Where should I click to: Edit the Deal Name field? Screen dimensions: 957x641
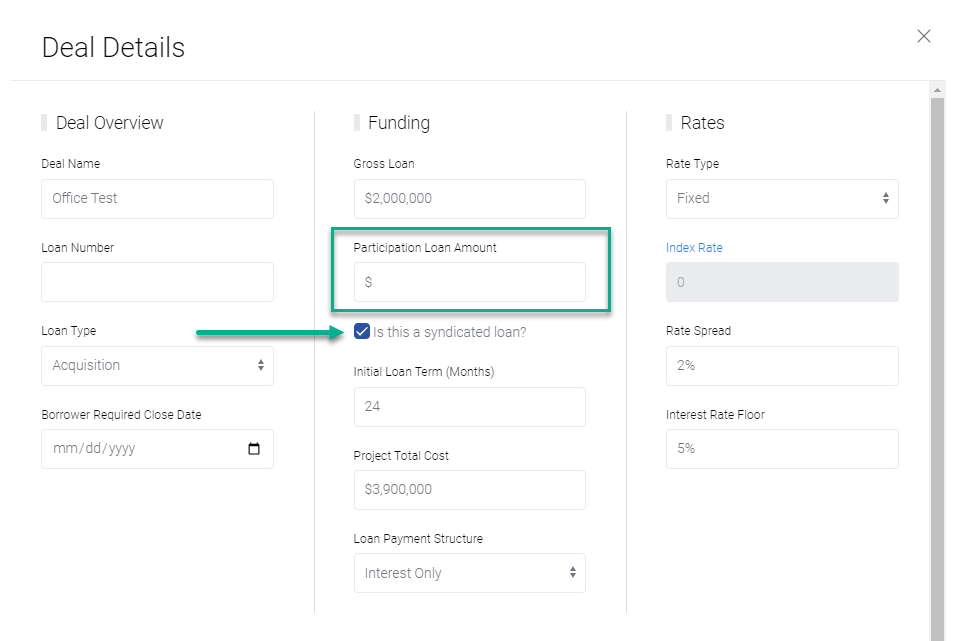point(157,199)
